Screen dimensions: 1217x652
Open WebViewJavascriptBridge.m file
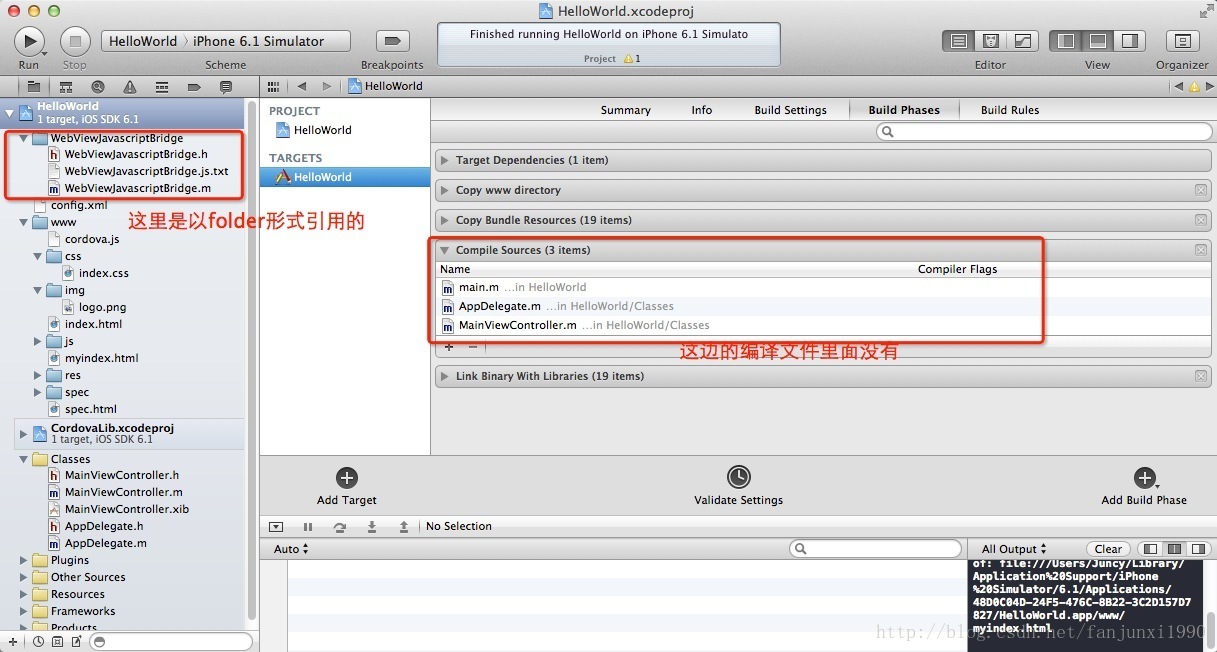[x=137, y=188]
